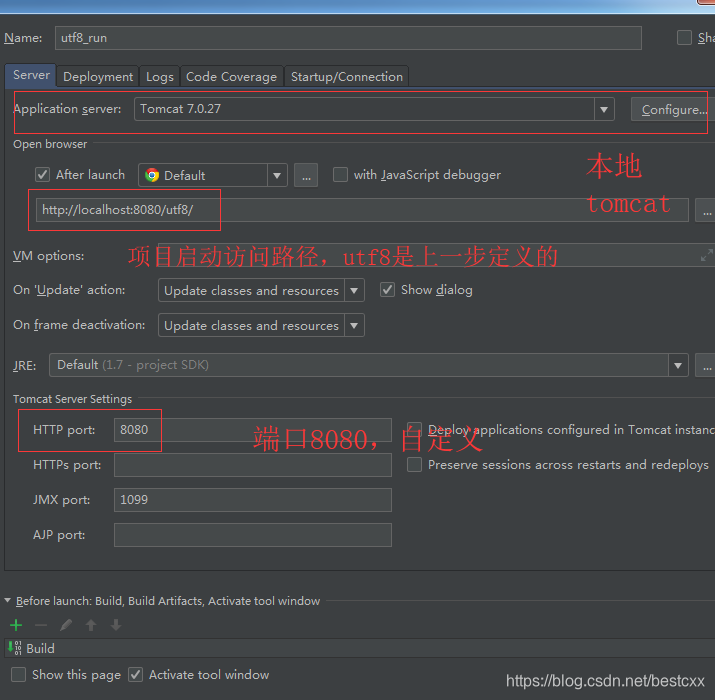This screenshot has width=715, height=700.
Task: Click the JMX port field 1099
Action: click(x=253, y=500)
